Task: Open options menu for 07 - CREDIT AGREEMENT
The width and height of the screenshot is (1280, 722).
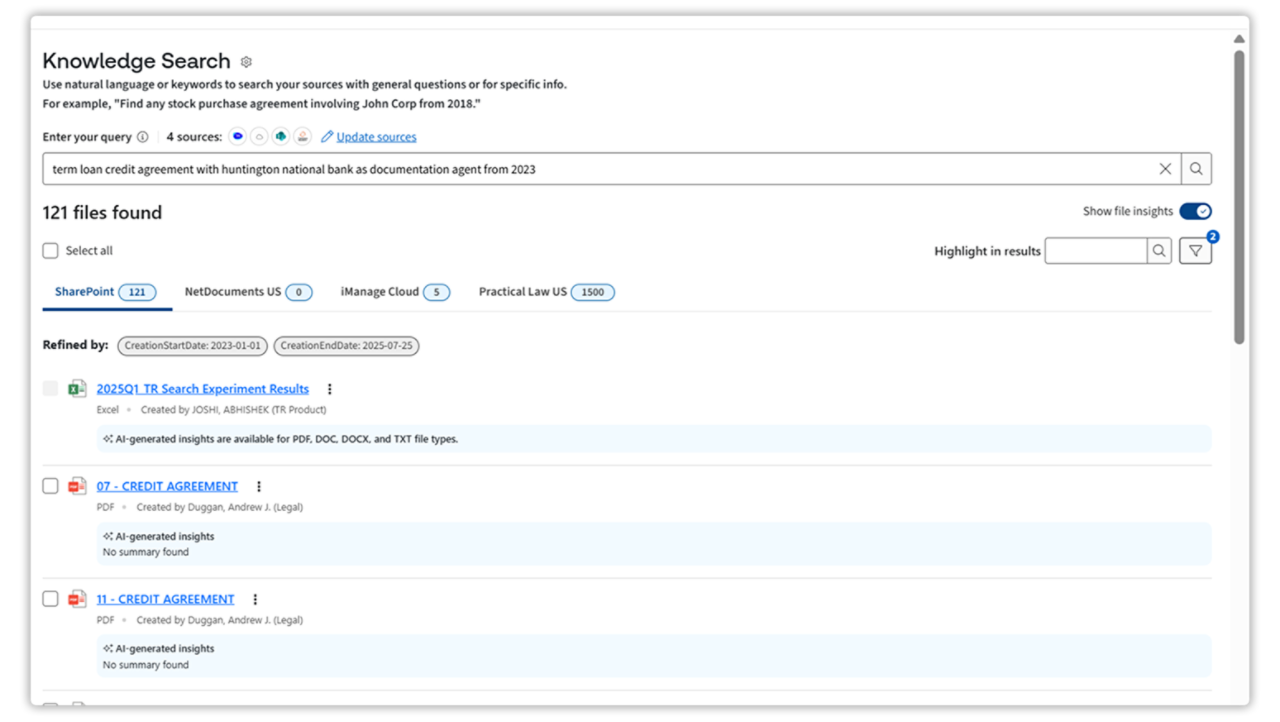Action: [x=259, y=486]
